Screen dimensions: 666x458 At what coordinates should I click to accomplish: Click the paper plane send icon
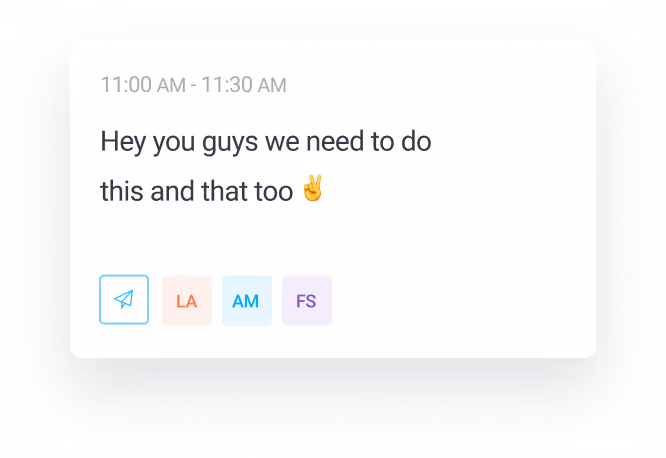point(124,300)
